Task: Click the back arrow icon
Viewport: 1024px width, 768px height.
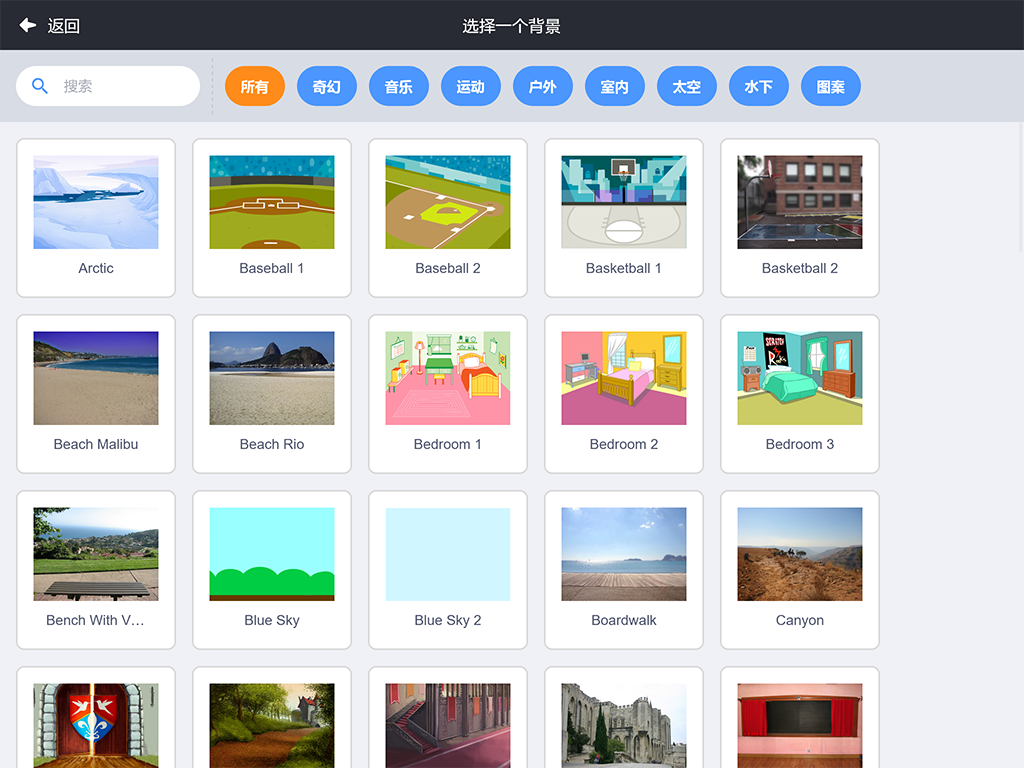Action: point(27,25)
